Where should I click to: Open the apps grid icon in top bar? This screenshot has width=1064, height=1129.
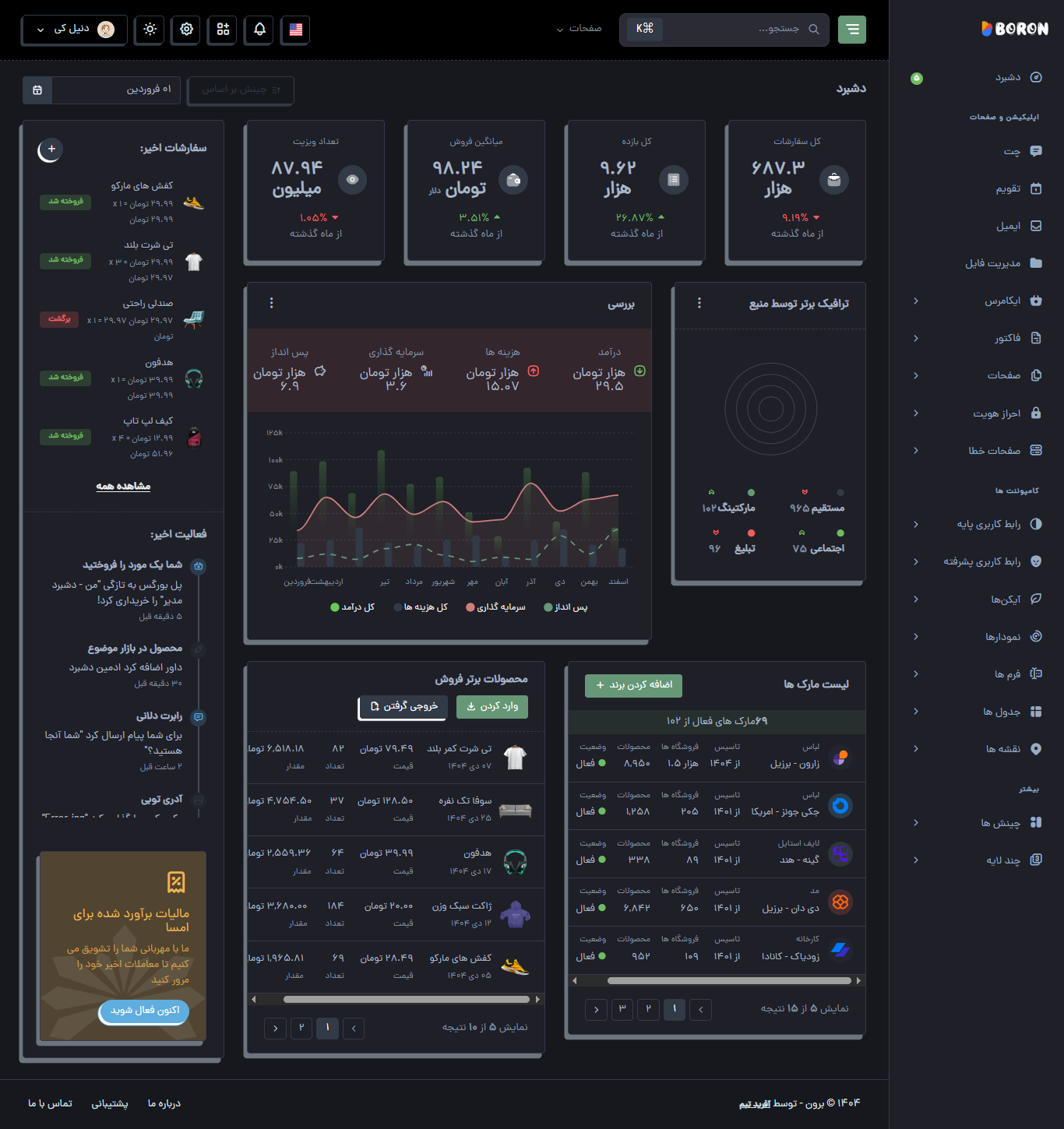click(224, 29)
